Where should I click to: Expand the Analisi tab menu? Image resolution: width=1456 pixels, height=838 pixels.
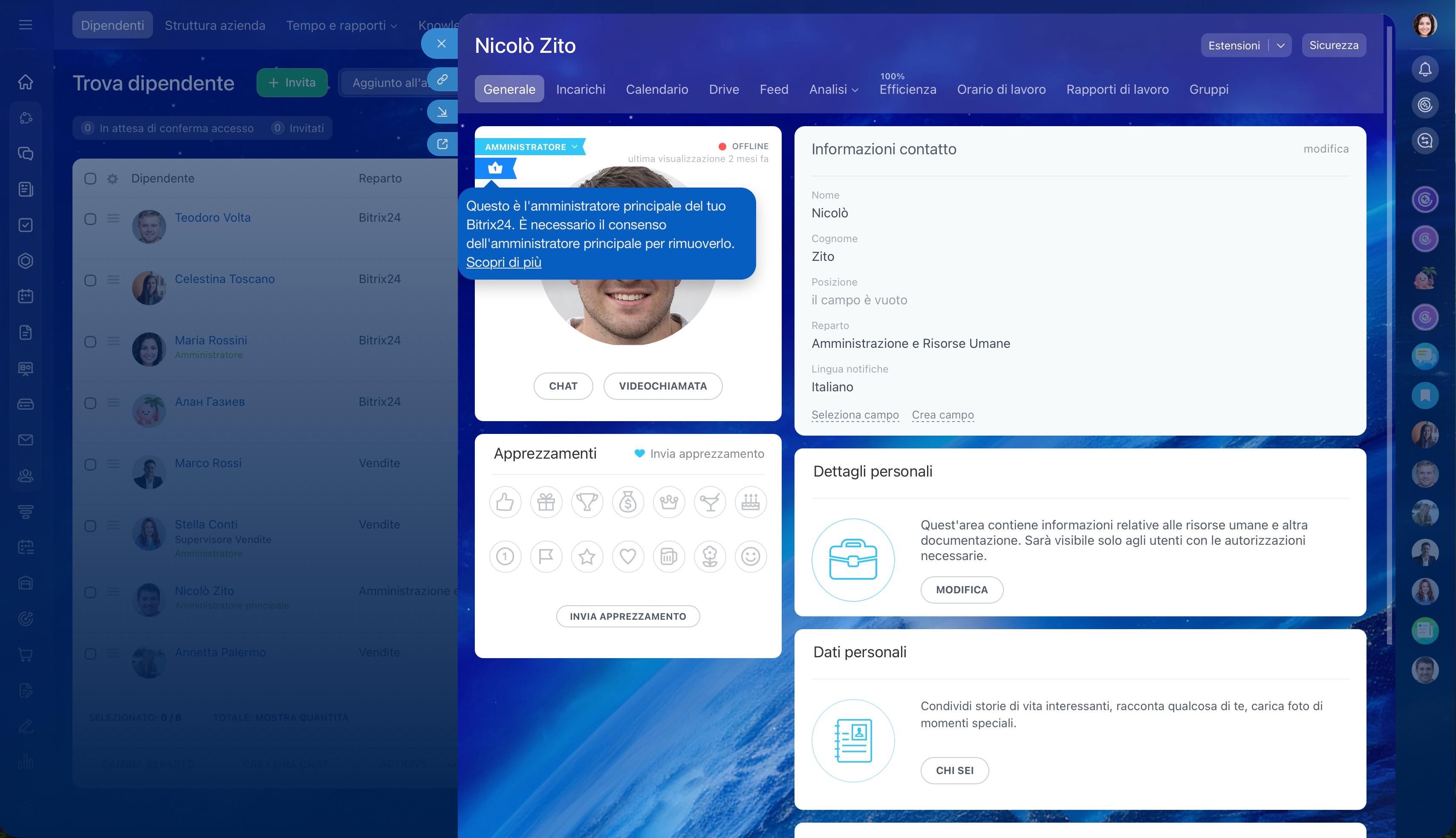point(834,89)
